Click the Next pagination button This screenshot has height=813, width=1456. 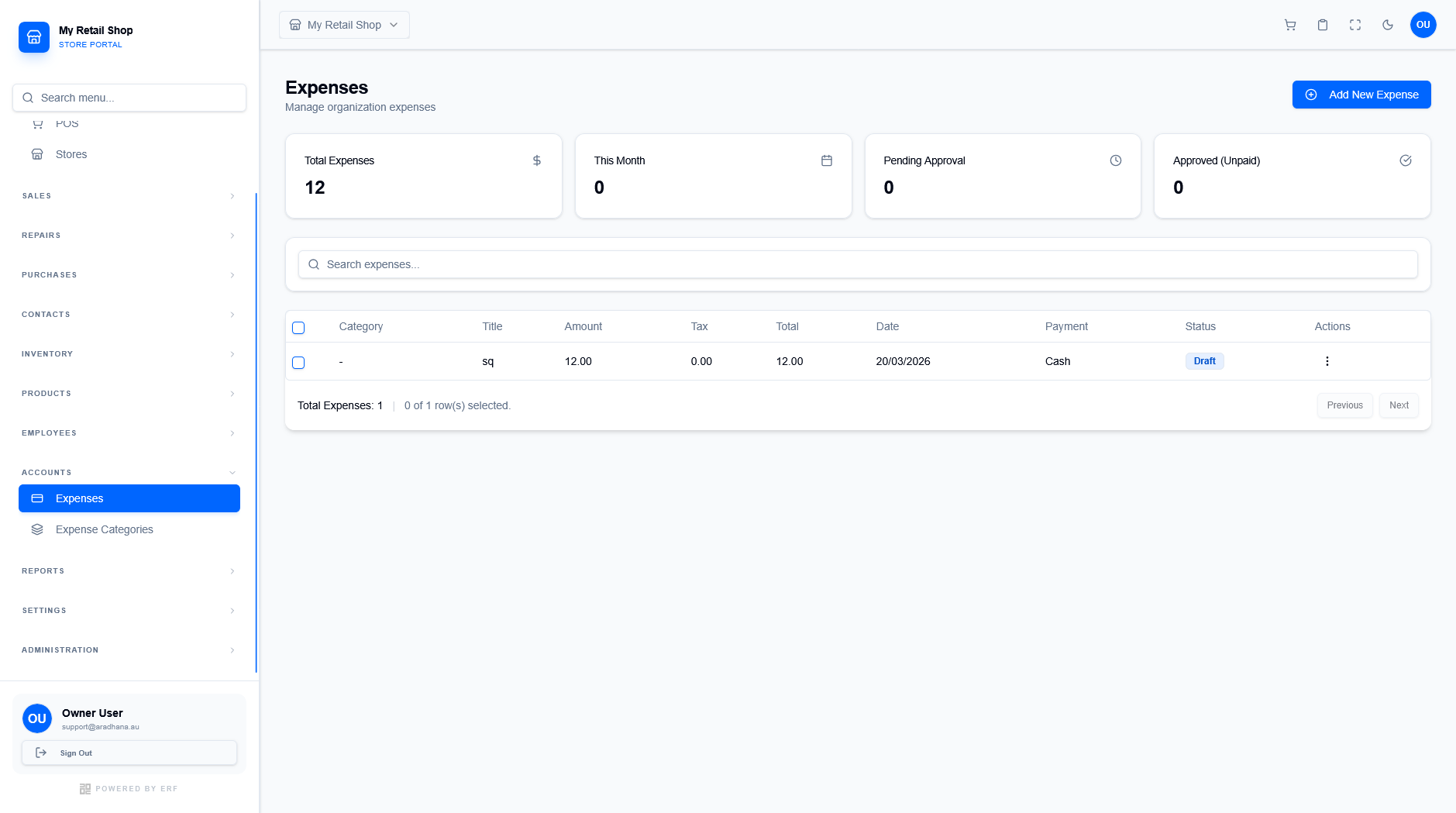click(1398, 405)
